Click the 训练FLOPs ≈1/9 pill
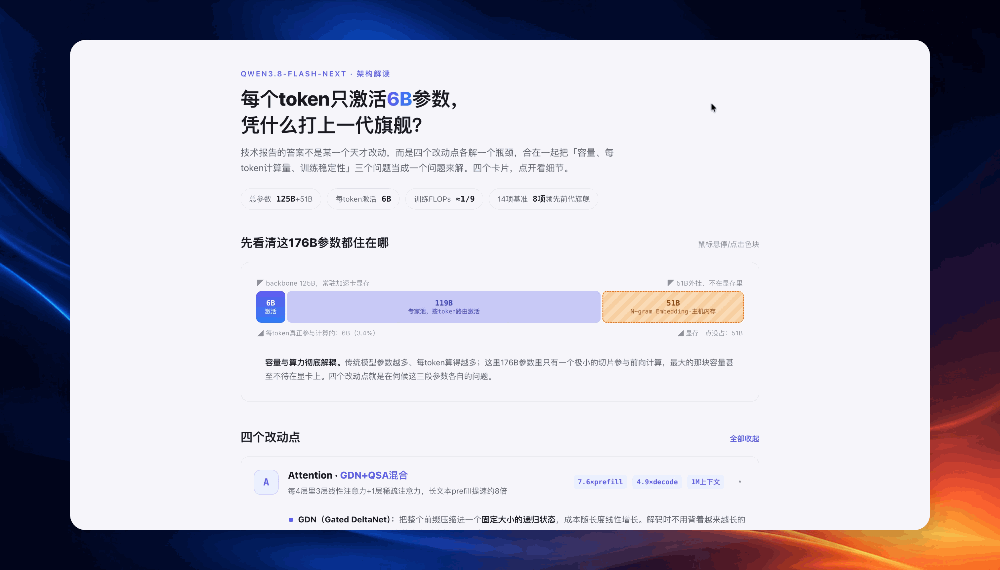The height and width of the screenshot is (570, 1000). click(x=444, y=199)
